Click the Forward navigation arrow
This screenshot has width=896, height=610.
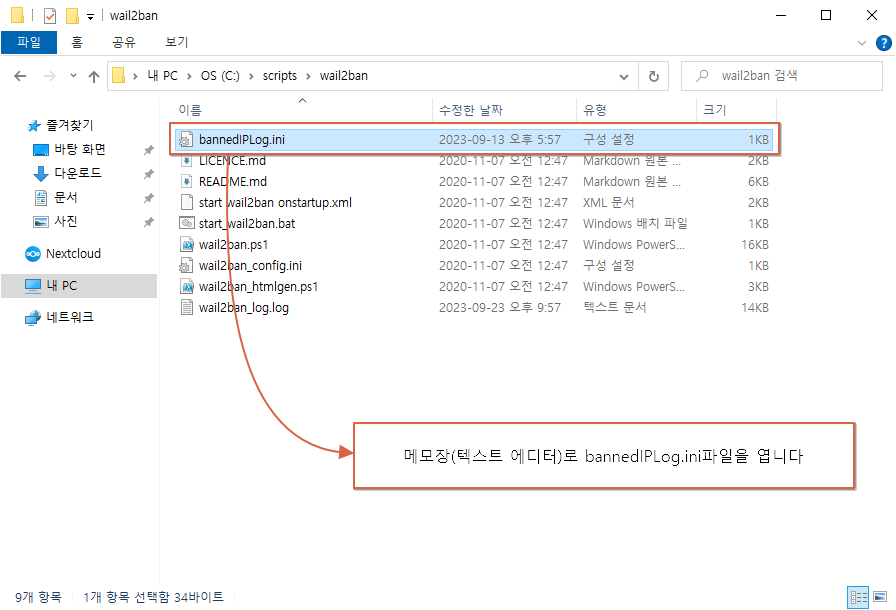click(50, 76)
